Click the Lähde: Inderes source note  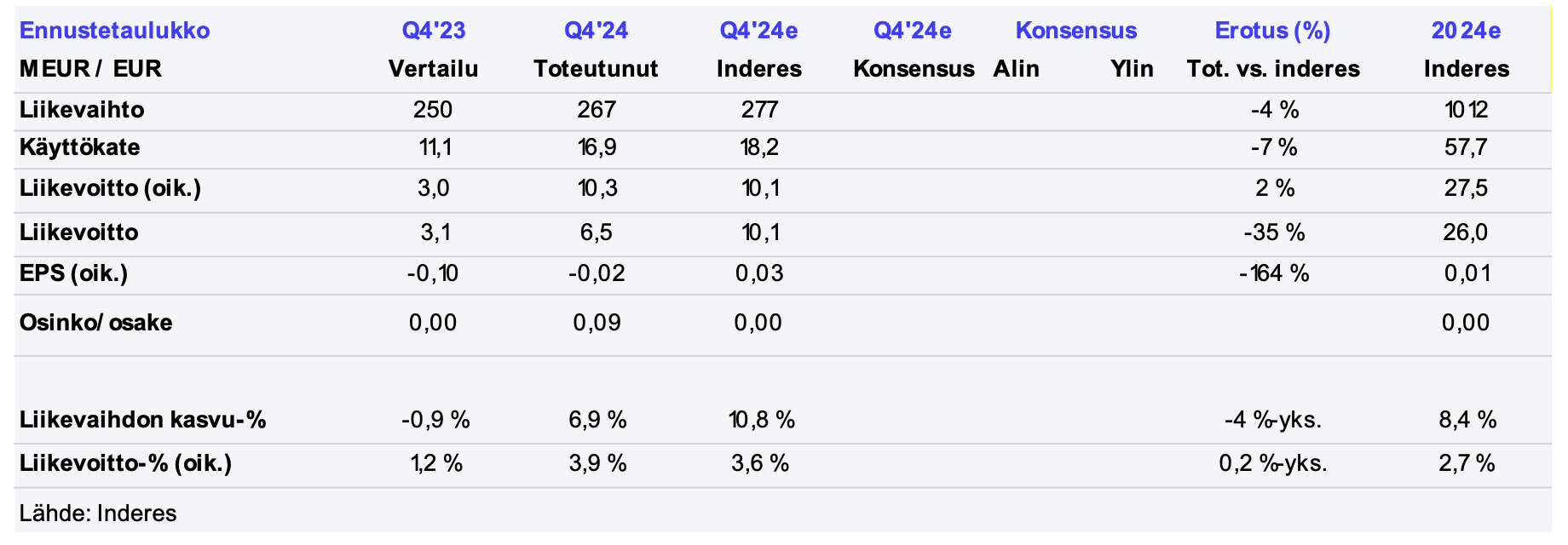[x=98, y=513]
